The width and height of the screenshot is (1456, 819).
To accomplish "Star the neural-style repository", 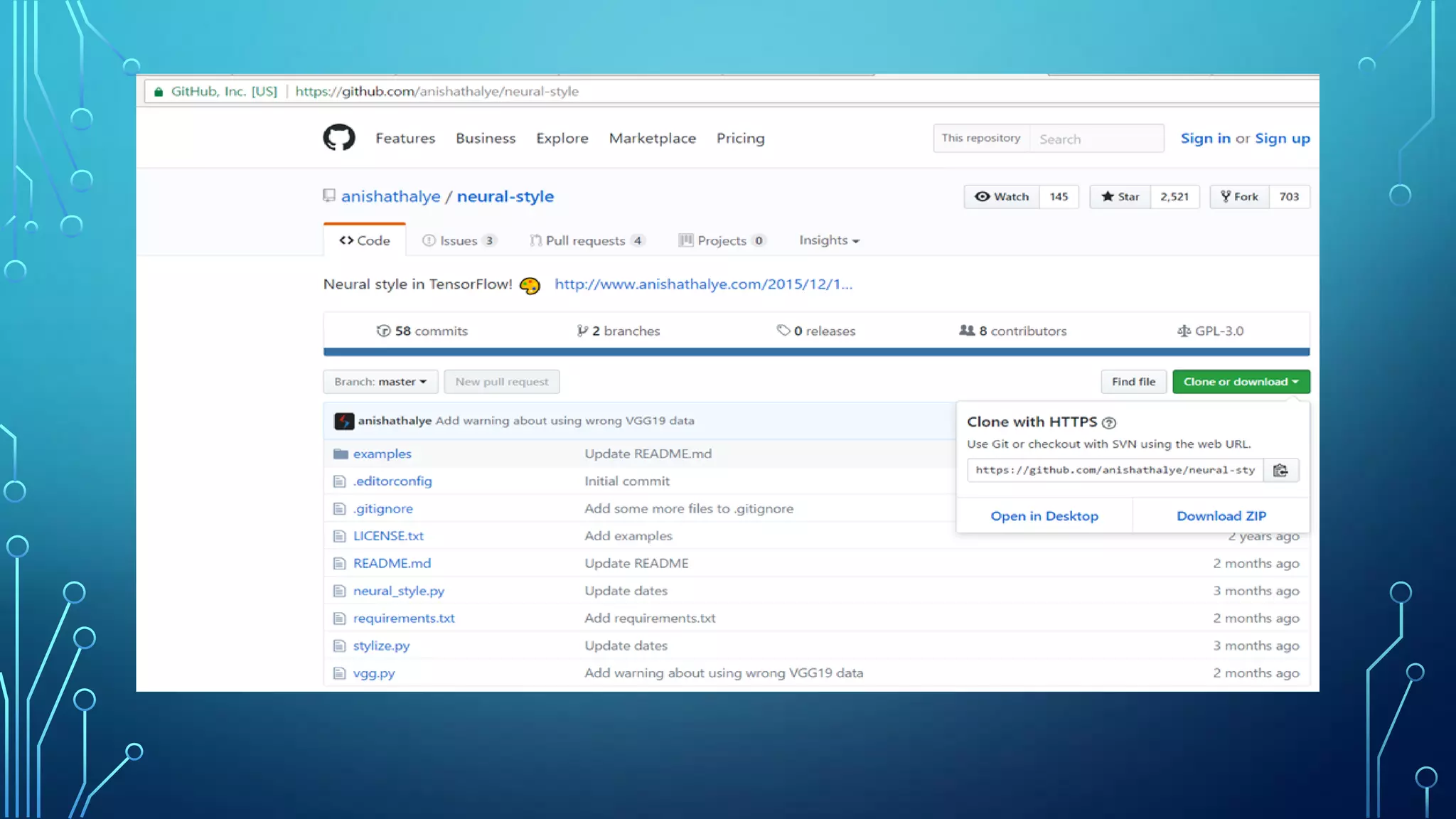I will 1120,197.
